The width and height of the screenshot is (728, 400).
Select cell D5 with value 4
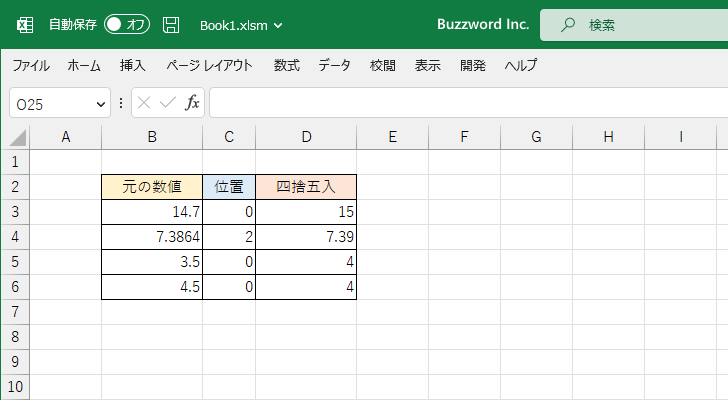(x=306, y=262)
